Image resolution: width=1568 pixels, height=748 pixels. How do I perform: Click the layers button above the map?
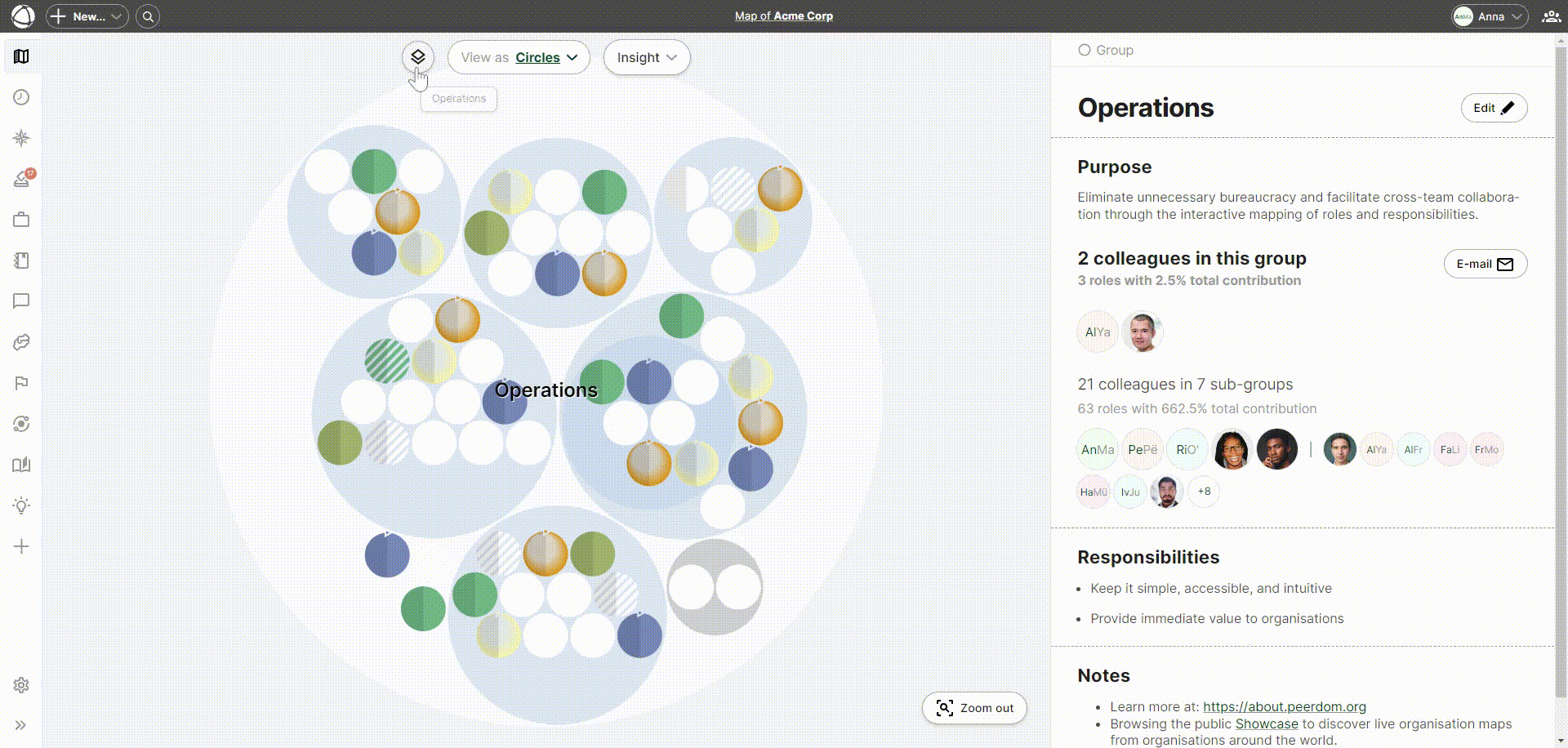(x=417, y=57)
